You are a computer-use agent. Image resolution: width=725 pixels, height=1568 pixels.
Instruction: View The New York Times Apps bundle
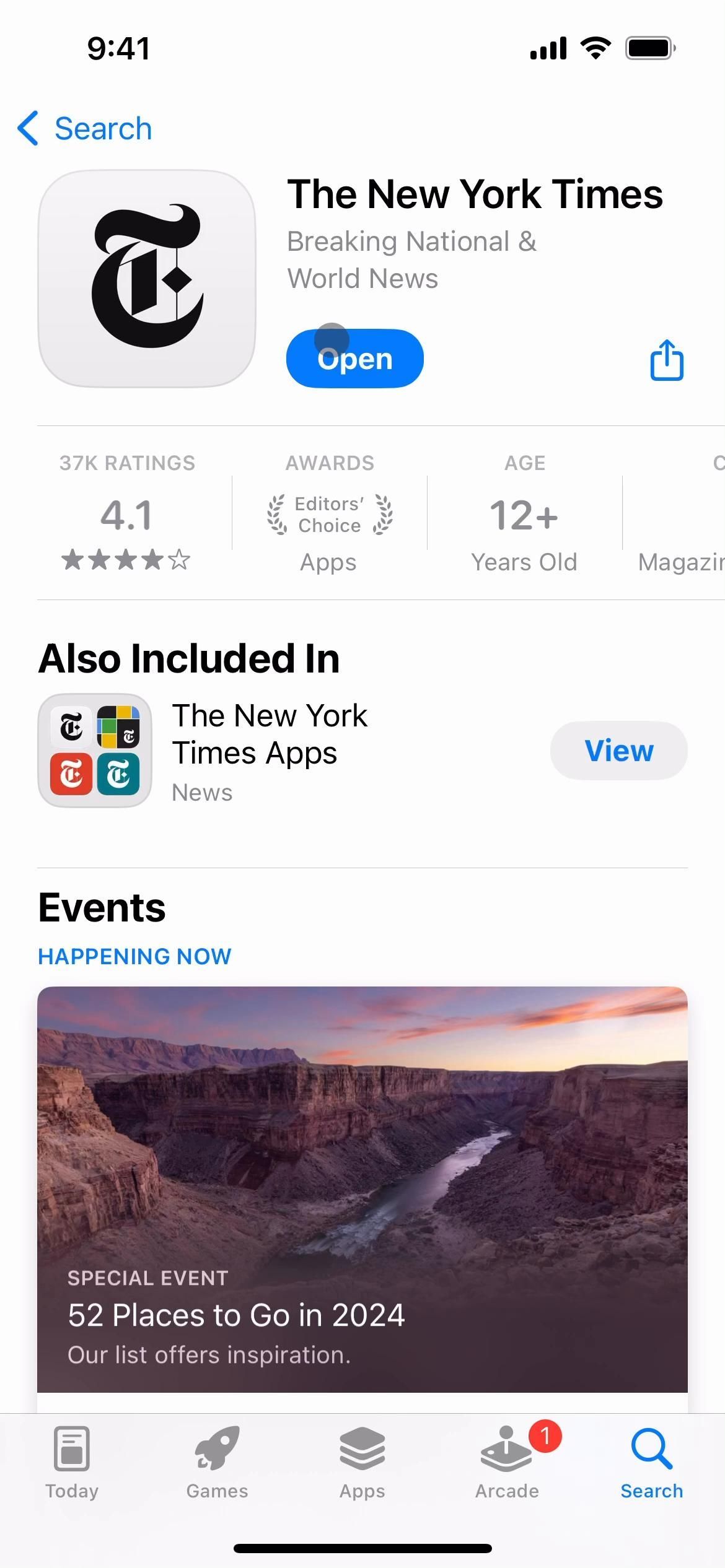(619, 751)
